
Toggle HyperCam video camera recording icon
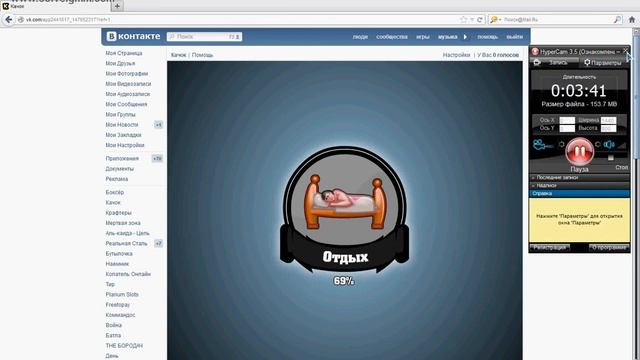tap(542, 145)
